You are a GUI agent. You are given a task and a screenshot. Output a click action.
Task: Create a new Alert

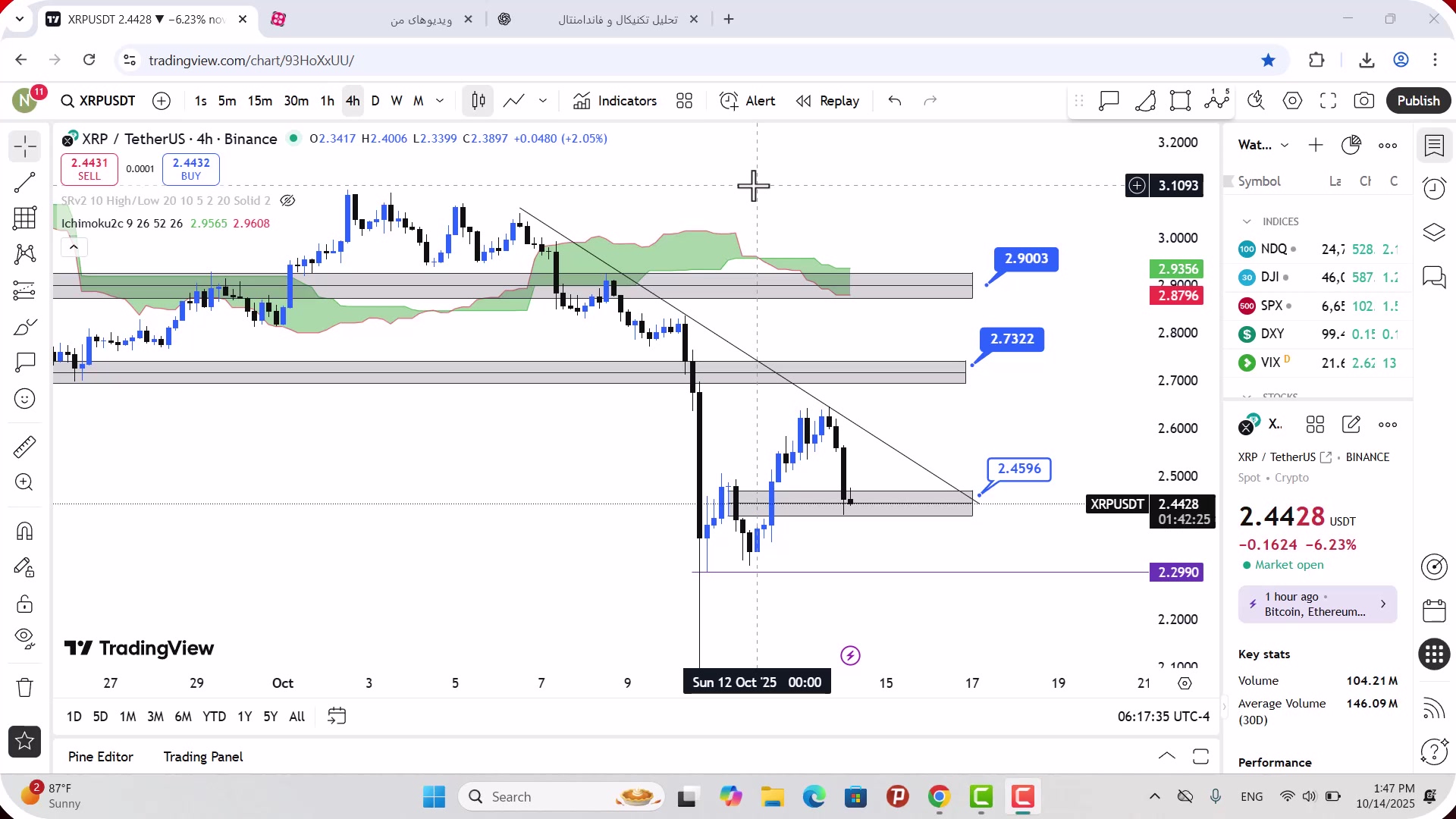click(747, 101)
